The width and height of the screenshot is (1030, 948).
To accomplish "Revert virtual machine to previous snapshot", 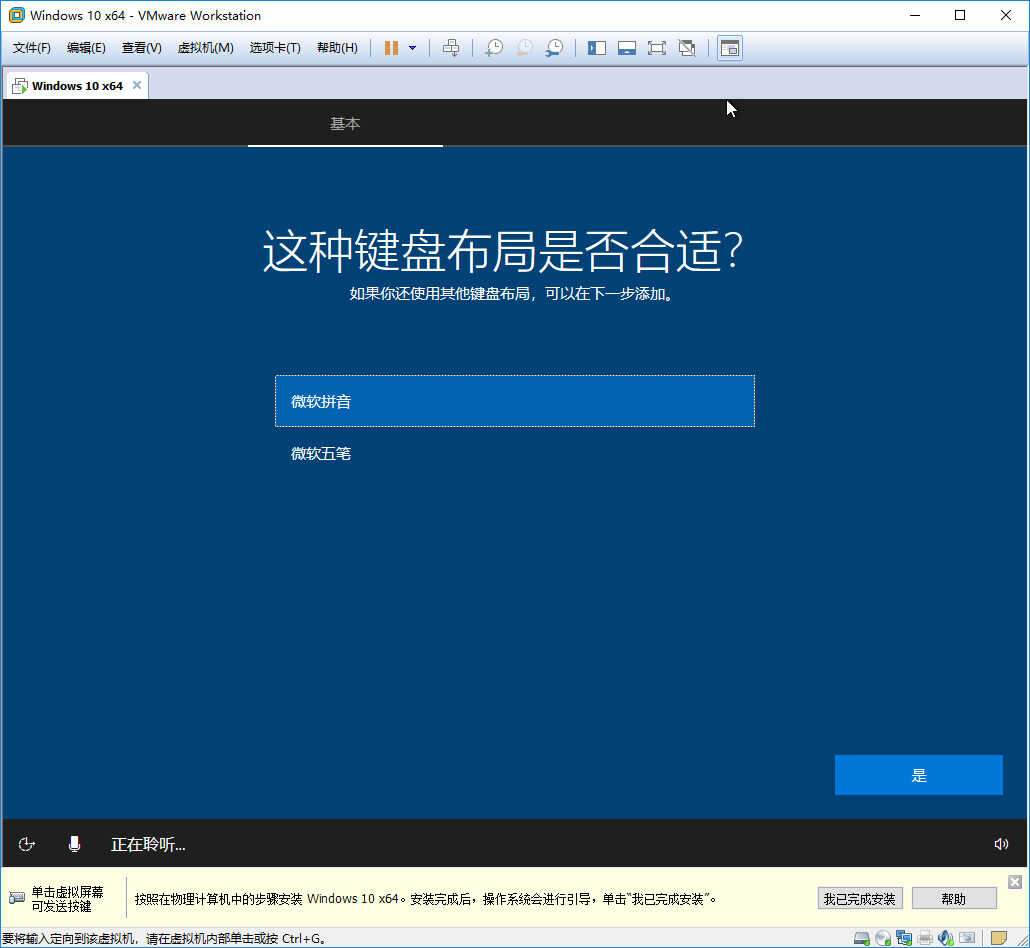I will click(524, 48).
